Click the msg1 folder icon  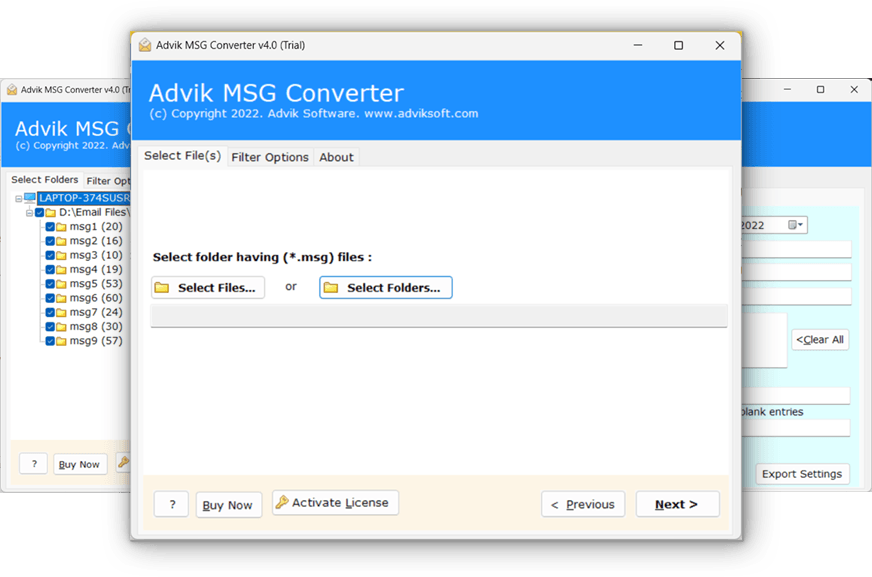61,227
